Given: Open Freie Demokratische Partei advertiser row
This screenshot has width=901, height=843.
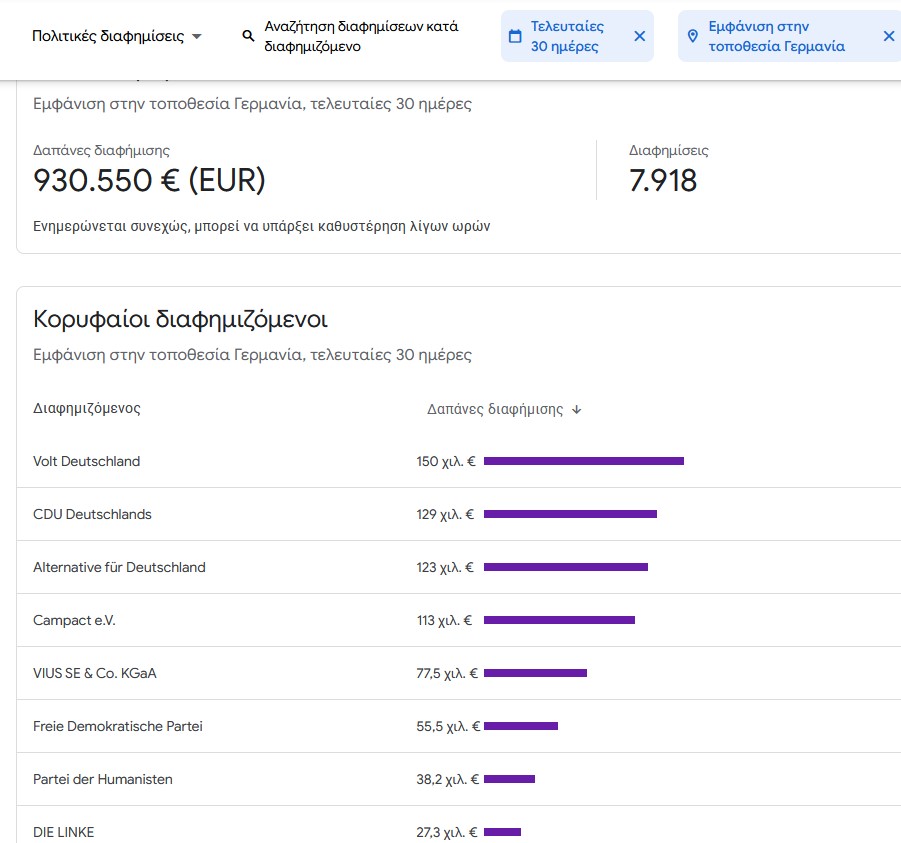Looking at the screenshot, I should point(459,726).
